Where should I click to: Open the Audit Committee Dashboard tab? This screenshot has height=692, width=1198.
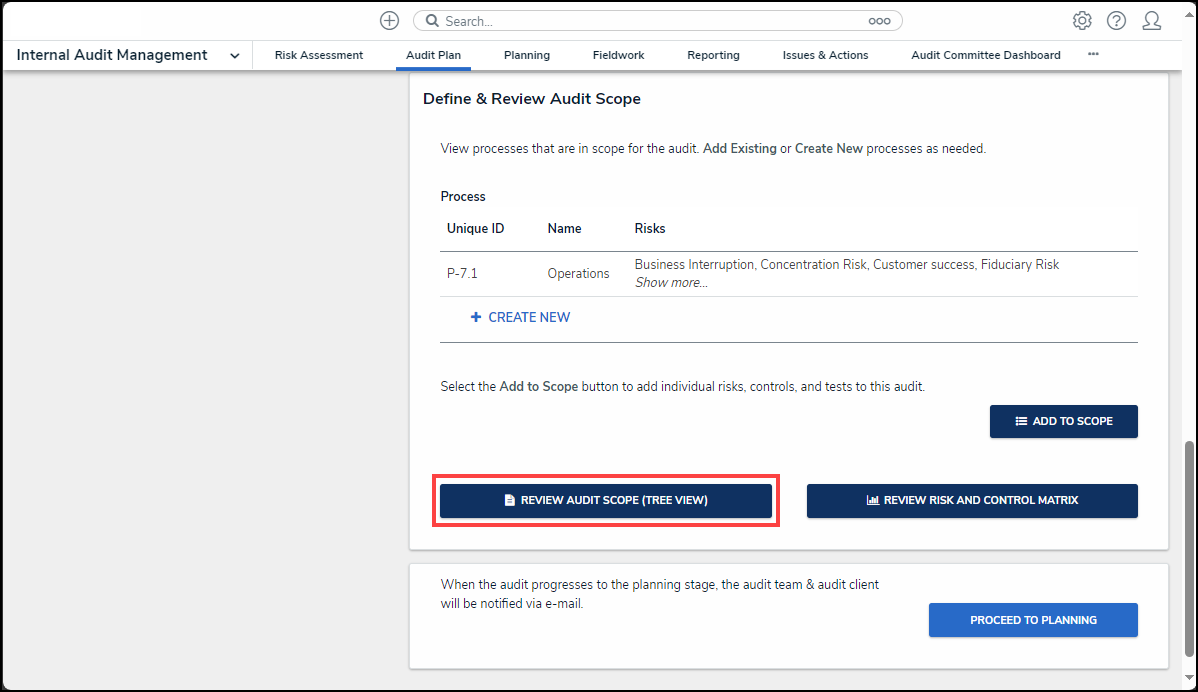[985, 56]
